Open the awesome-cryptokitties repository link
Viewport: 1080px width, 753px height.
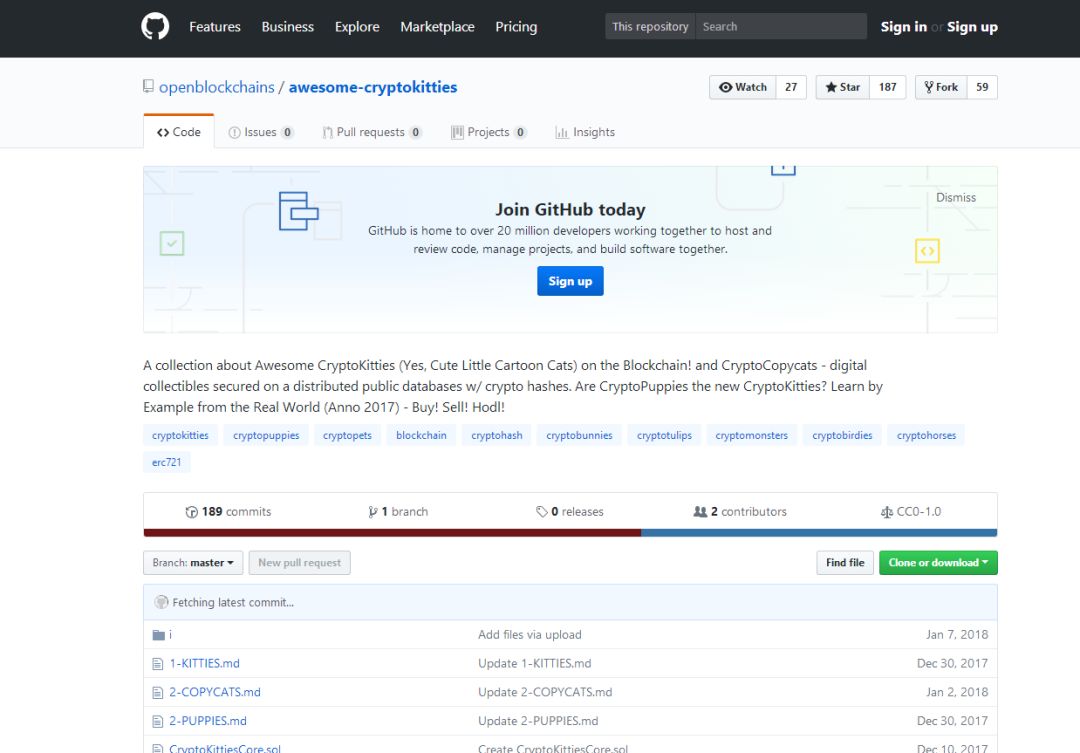(x=373, y=87)
